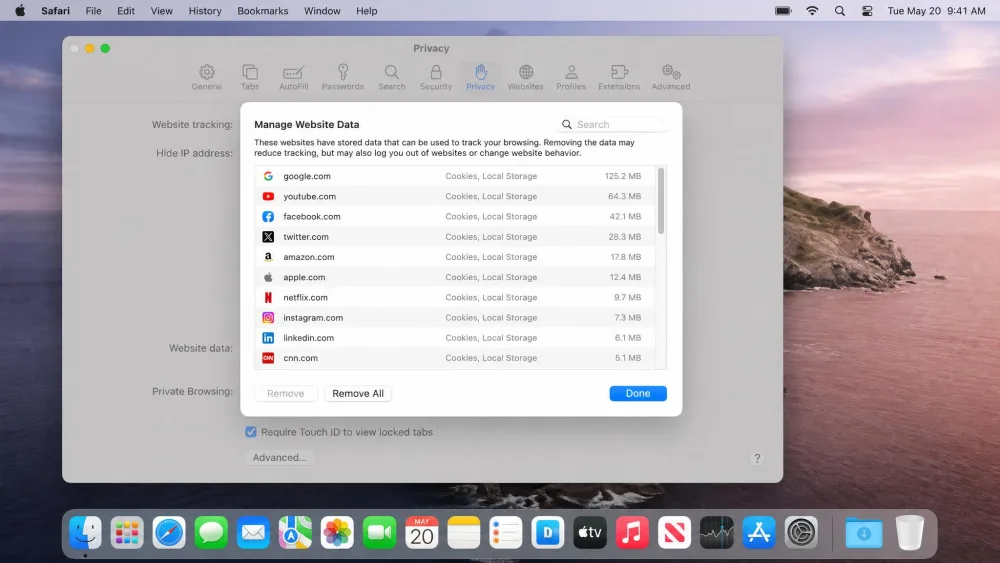Image resolution: width=1000 pixels, height=563 pixels.
Task: Select the amazon.com row
Action: (x=455, y=257)
